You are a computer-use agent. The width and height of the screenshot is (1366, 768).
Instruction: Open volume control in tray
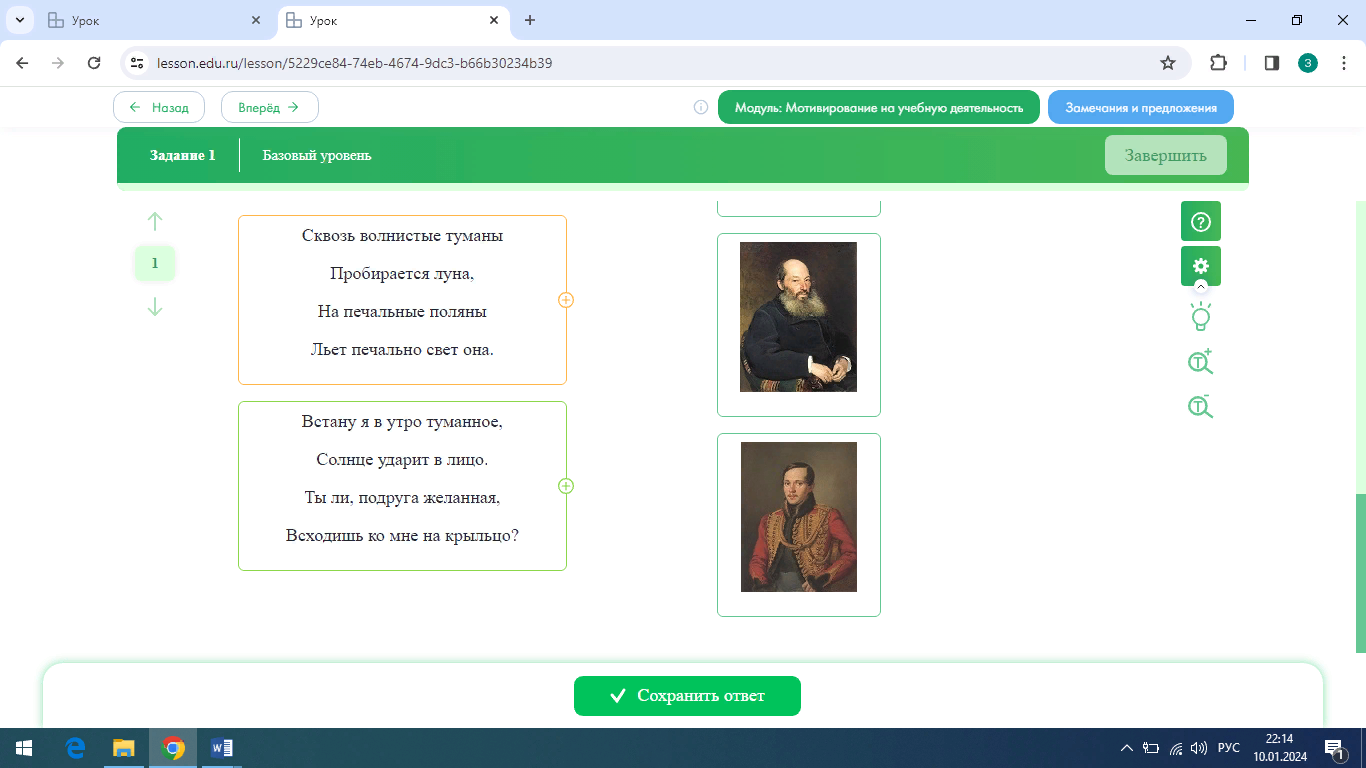click(x=1199, y=748)
